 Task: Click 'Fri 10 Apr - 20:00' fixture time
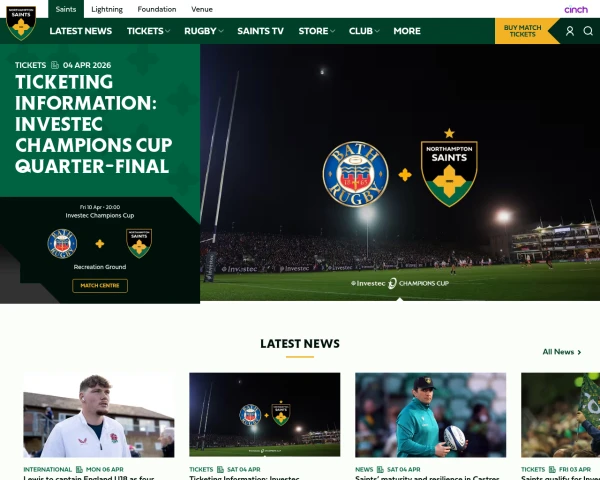tap(100, 207)
